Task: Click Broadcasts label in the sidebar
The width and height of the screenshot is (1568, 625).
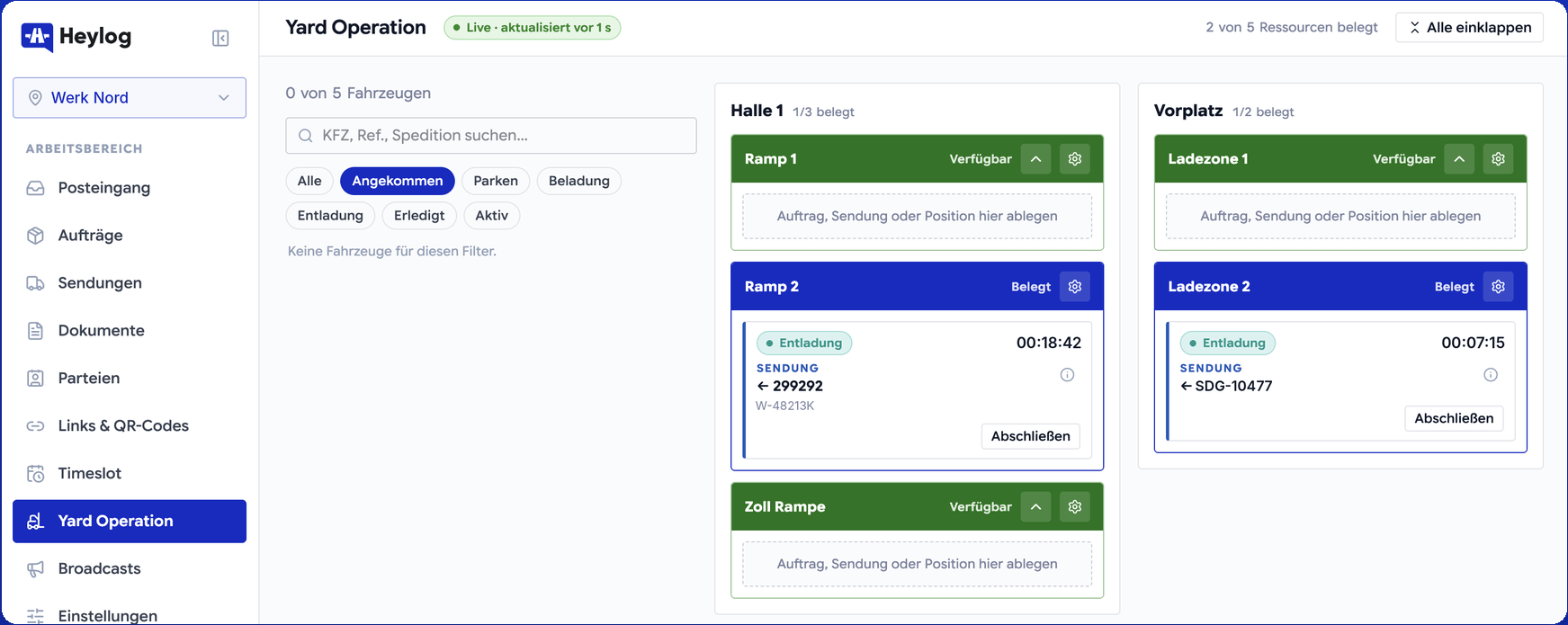Action: tap(100, 569)
